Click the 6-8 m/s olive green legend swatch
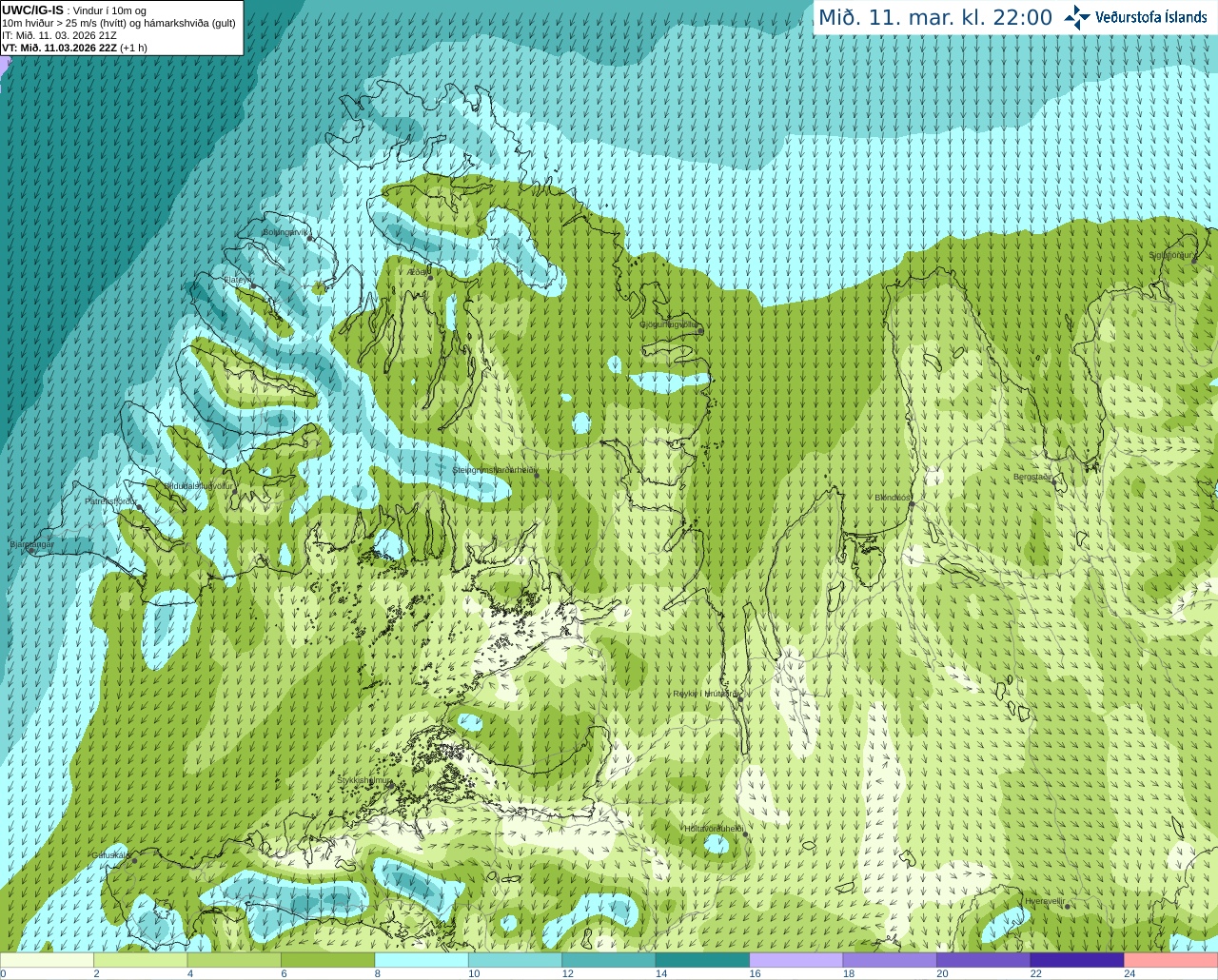 [x=328, y=960]
